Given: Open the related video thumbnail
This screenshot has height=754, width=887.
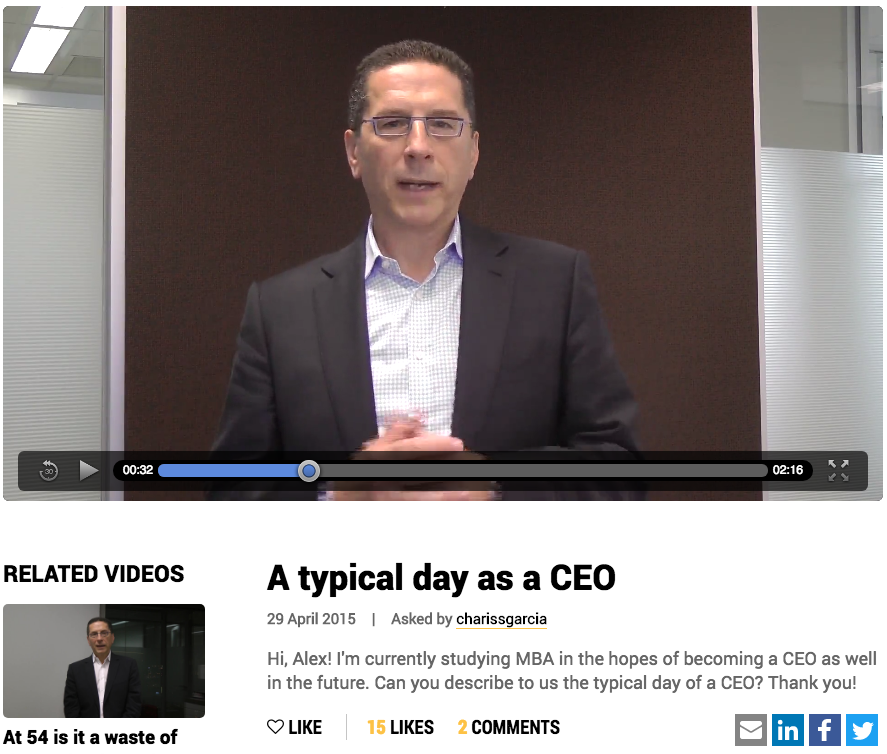Looking at the screenshot, I should (x=104, y=661).
